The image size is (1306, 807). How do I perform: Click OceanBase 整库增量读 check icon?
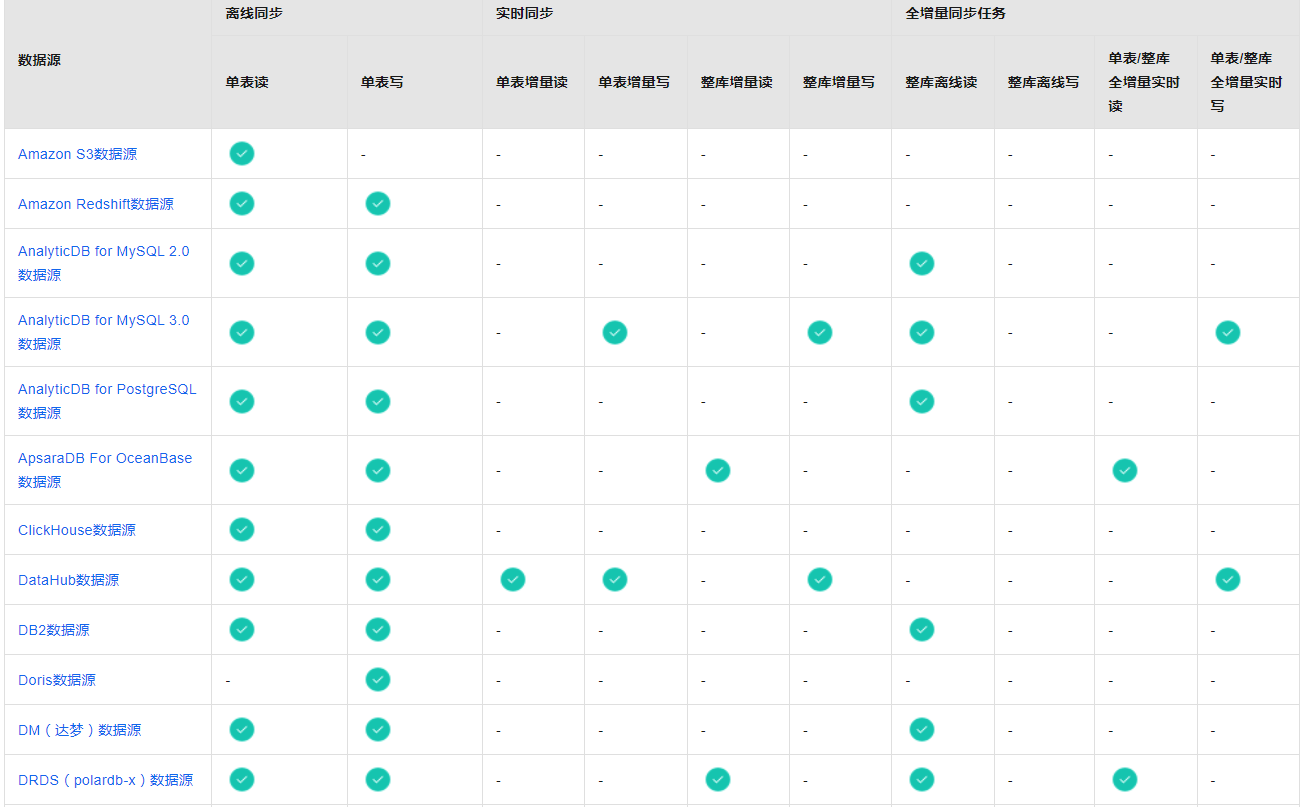pyautogui.click(x=718, y=470)
